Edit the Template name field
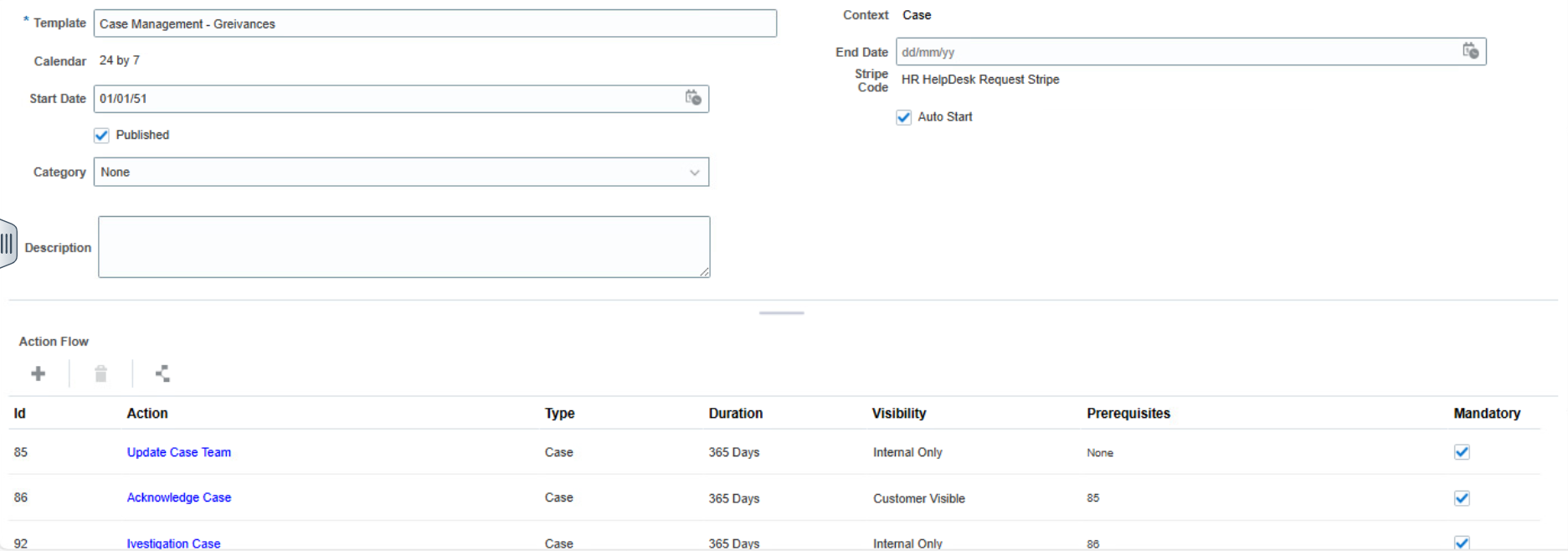 tap(435, 23)
